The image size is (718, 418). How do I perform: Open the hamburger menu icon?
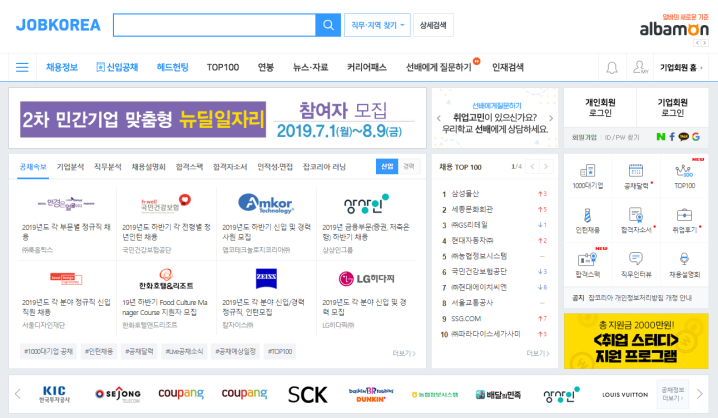[x=22, y=67]
